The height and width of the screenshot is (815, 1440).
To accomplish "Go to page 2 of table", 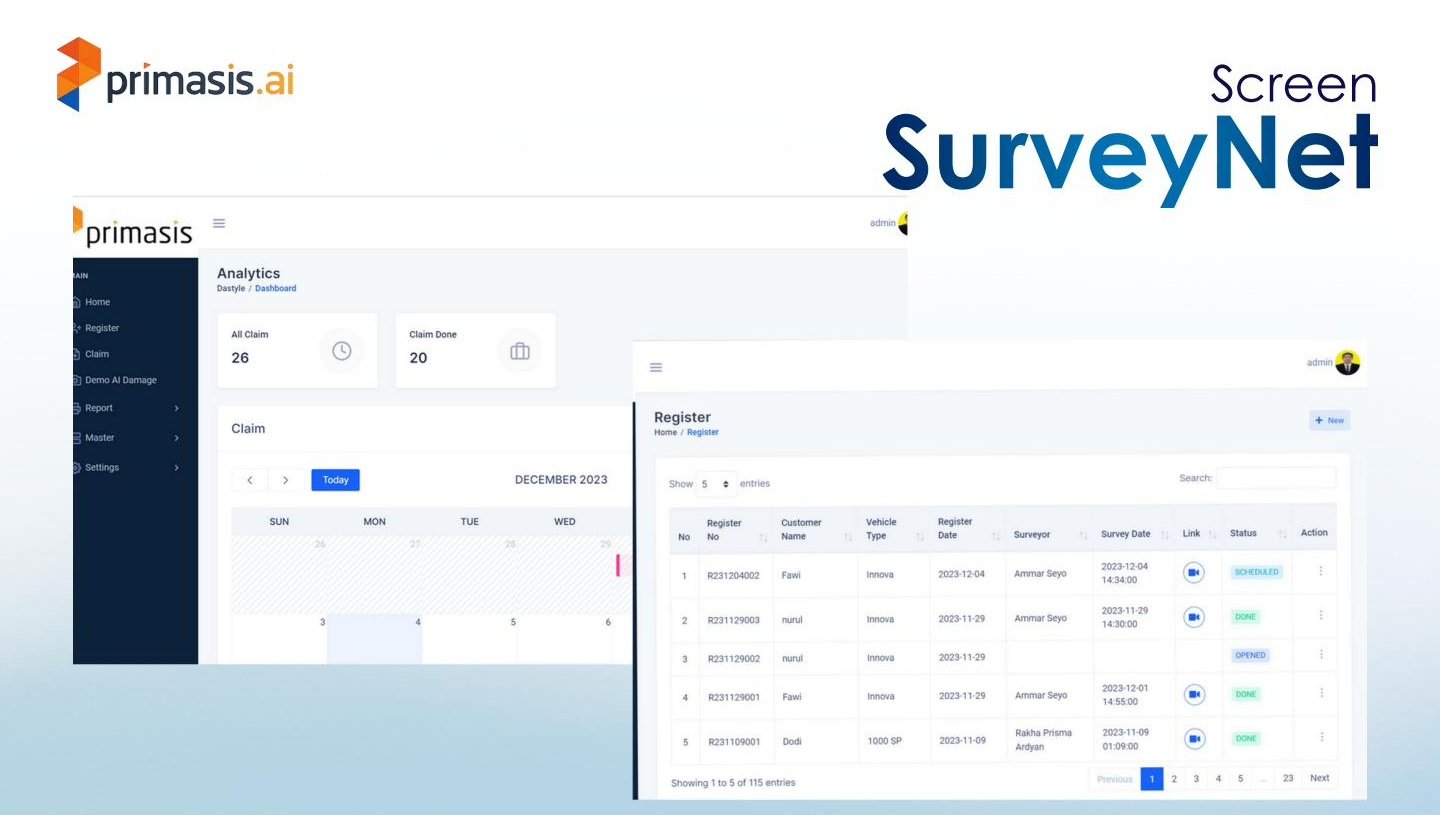I will click(1174, 778).
